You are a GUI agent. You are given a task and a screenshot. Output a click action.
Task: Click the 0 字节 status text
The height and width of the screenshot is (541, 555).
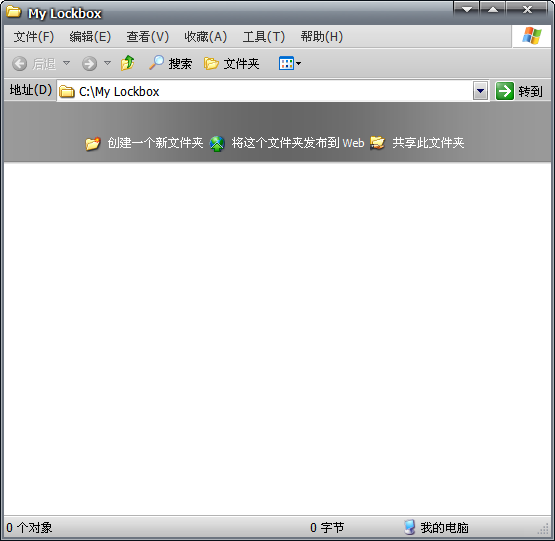327,528
